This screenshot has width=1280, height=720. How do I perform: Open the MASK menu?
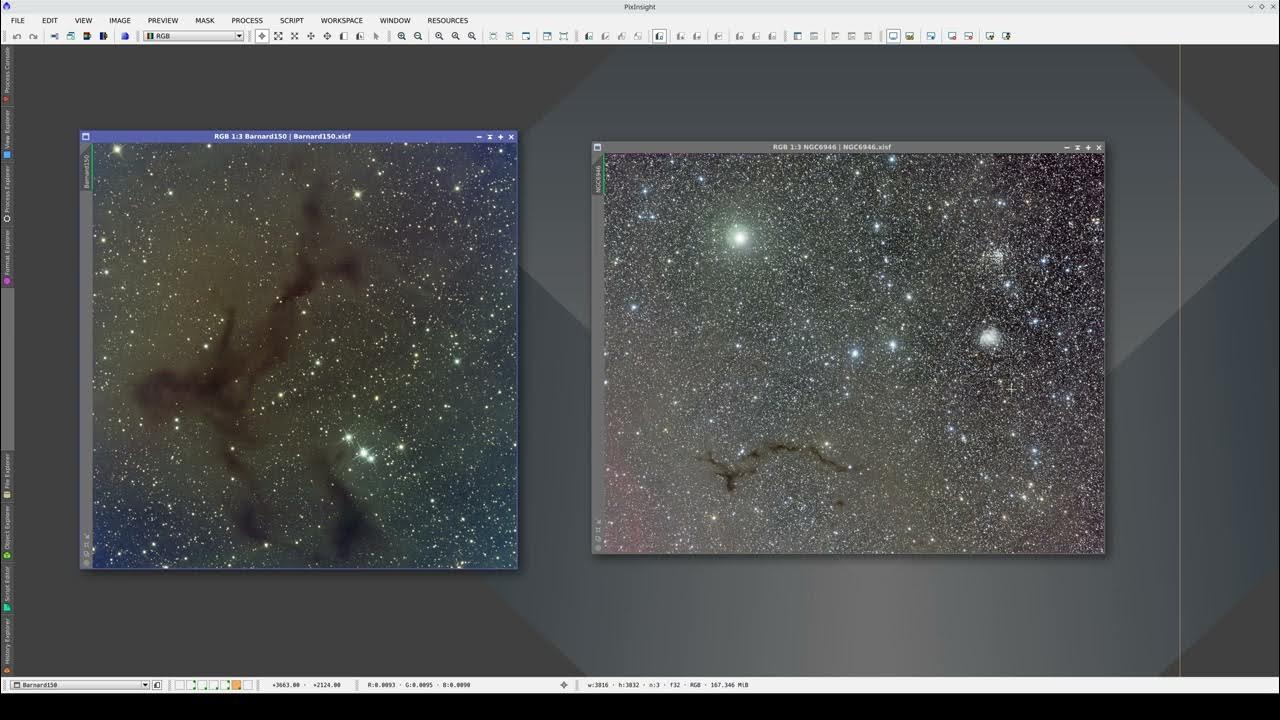click(205, 20)
